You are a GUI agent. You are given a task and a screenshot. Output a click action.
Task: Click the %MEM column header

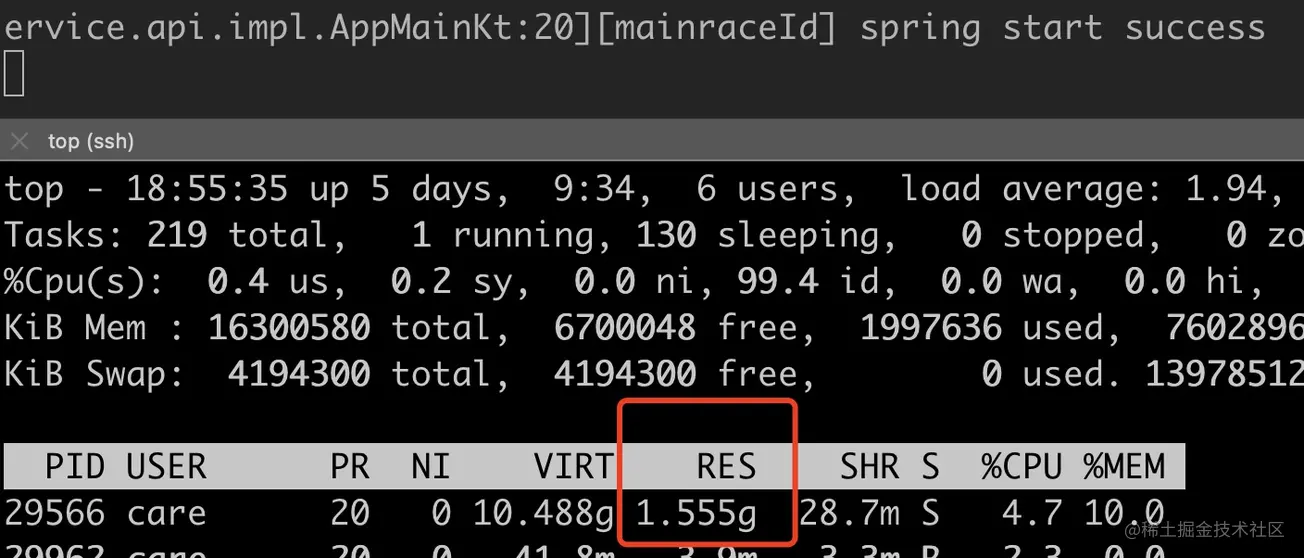click(x=1124, y=466)
